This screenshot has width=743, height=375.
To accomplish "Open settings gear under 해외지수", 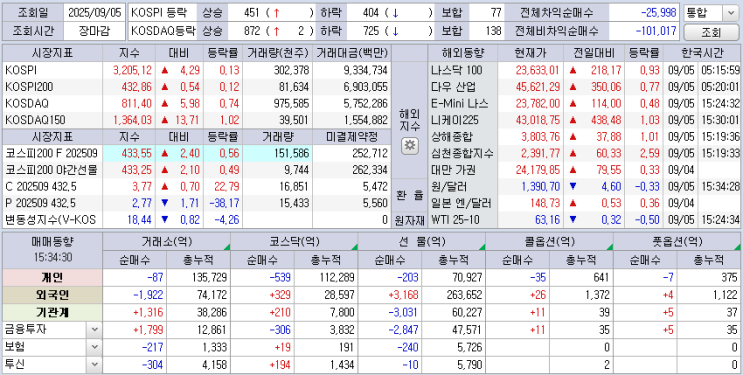I will (x=410, y=146).
